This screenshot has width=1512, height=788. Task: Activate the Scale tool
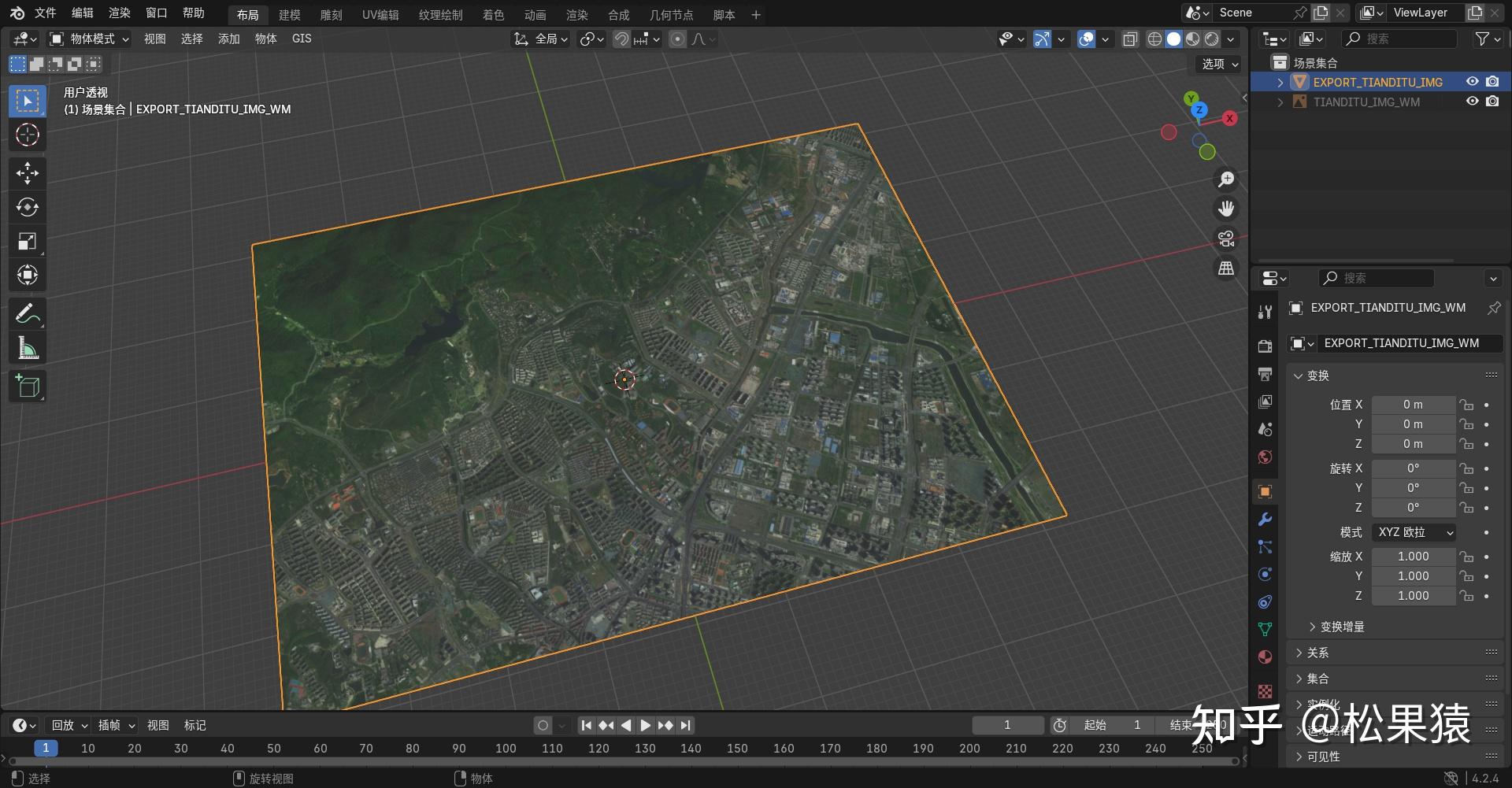28,241
